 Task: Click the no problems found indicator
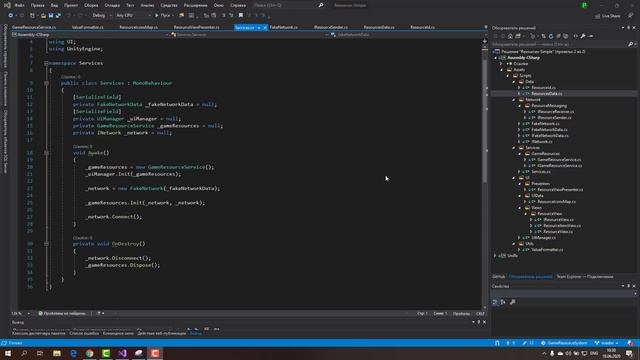pos(62,313)
